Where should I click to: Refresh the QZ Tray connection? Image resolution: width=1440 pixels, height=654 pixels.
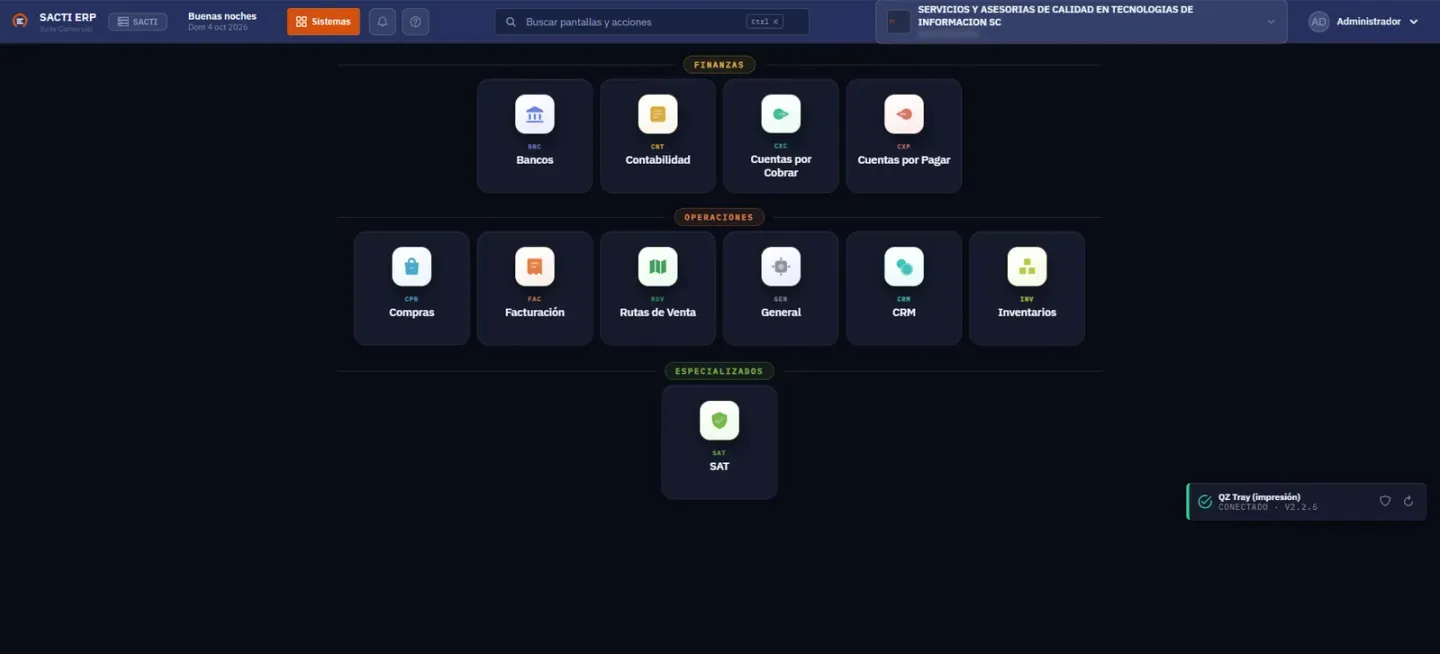pos(1408,501)
